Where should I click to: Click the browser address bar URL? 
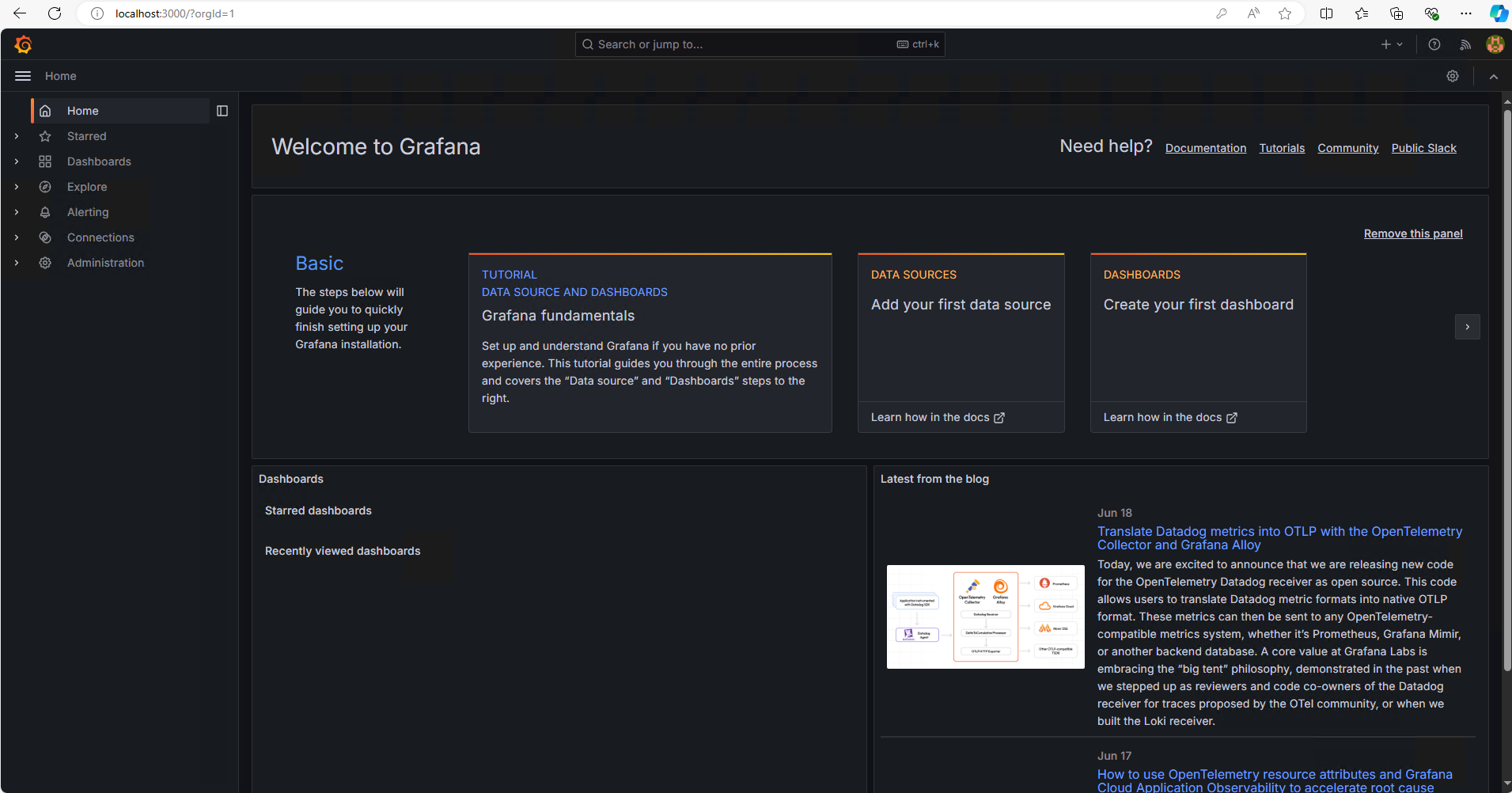174,13
